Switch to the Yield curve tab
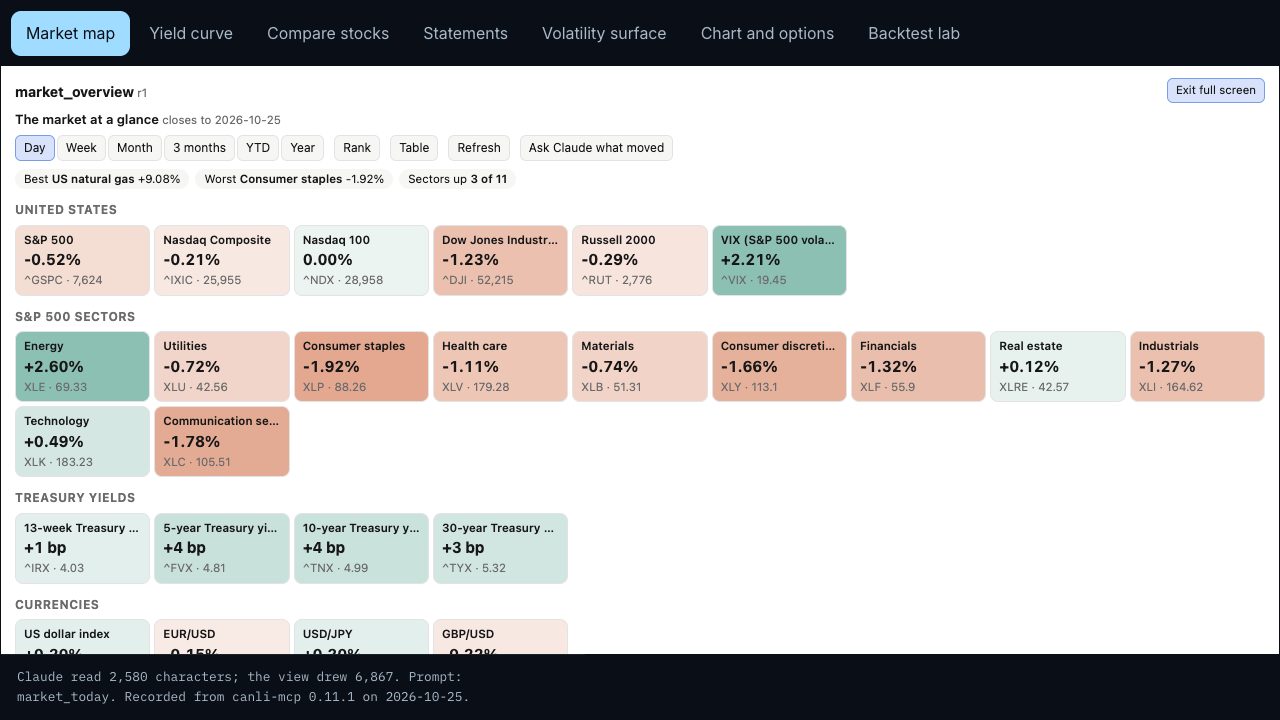 click(191, 33)
